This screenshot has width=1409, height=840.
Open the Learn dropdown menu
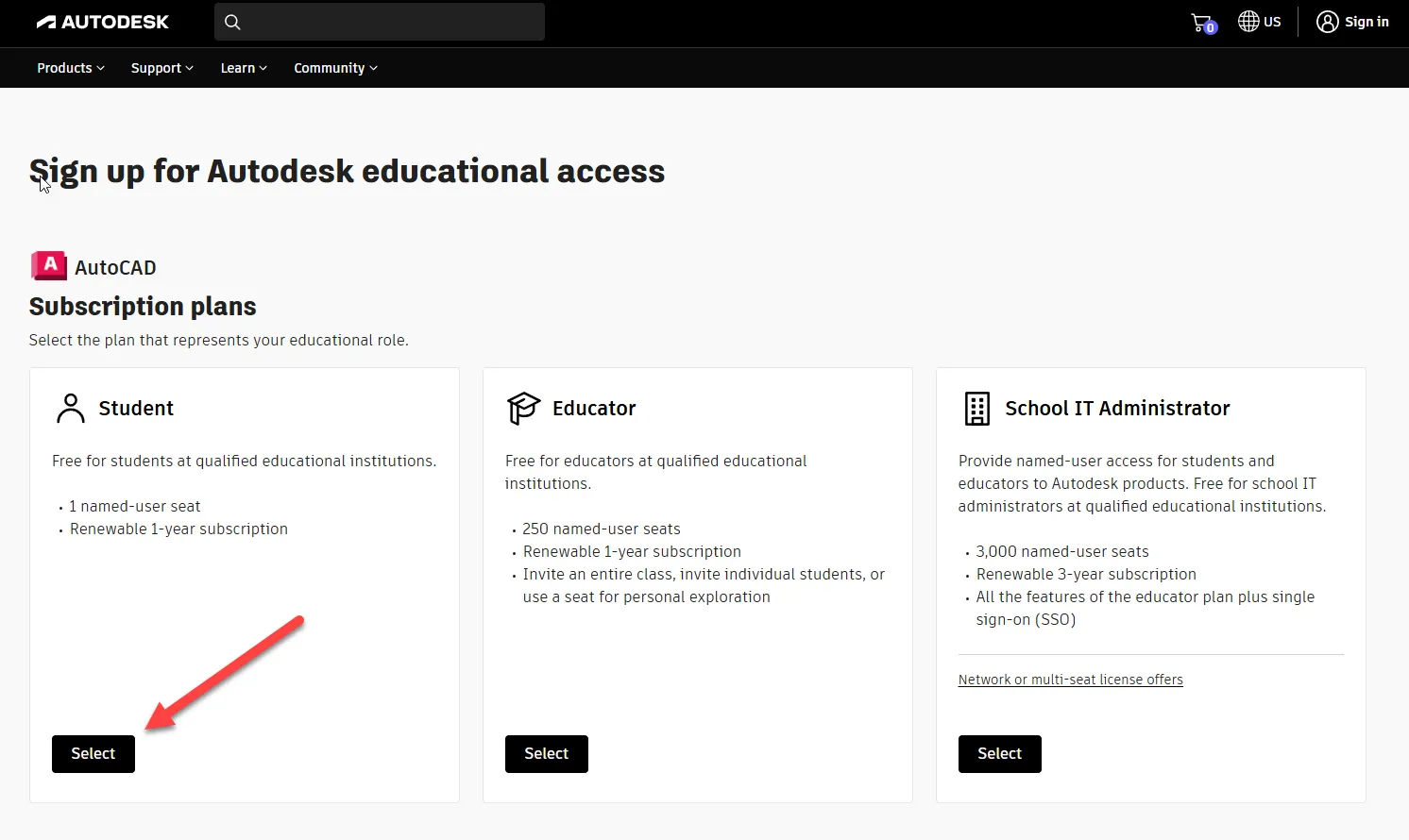pos(243,67)
